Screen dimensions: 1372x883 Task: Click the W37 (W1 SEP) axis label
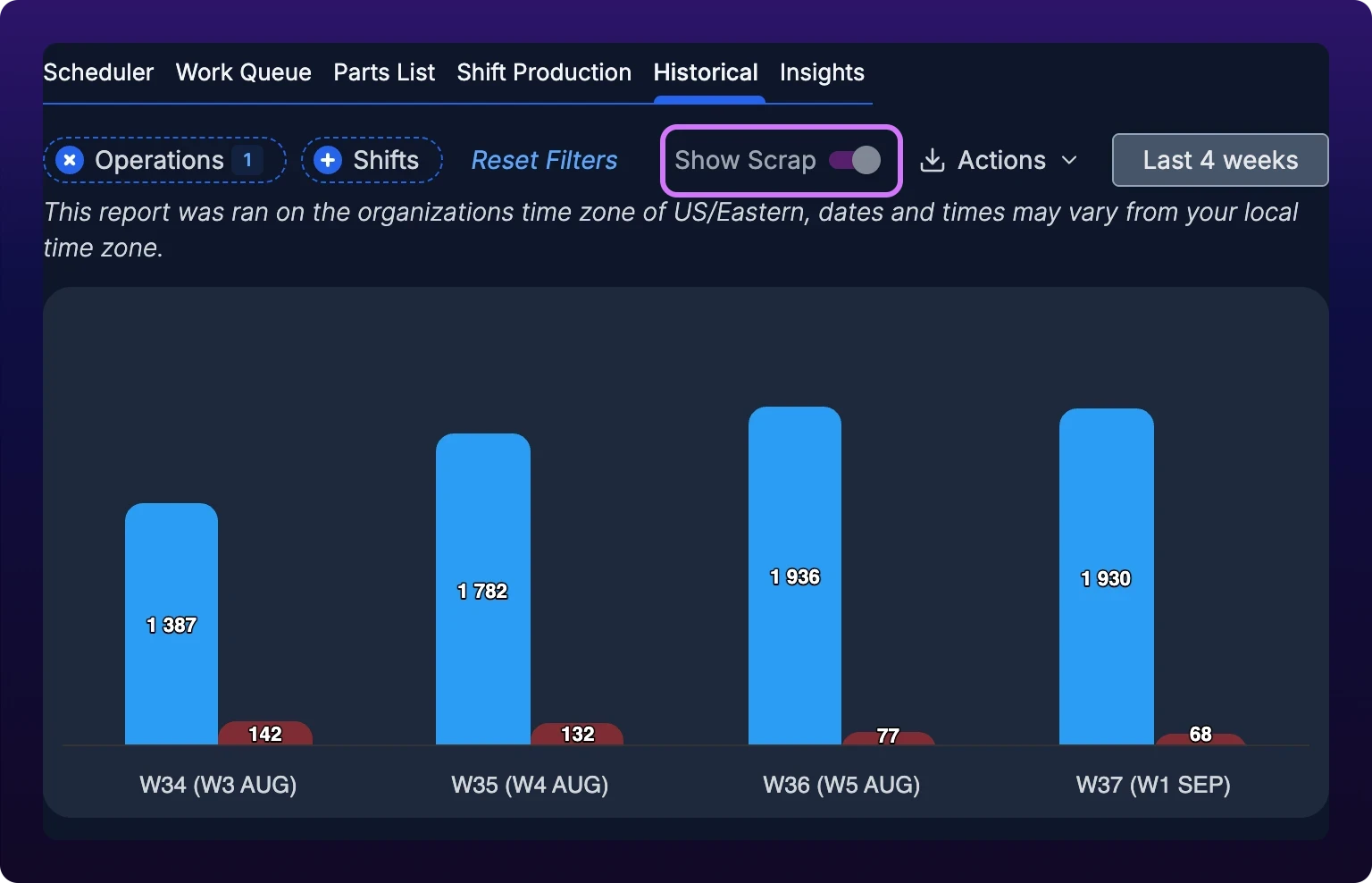(1153, 785)
